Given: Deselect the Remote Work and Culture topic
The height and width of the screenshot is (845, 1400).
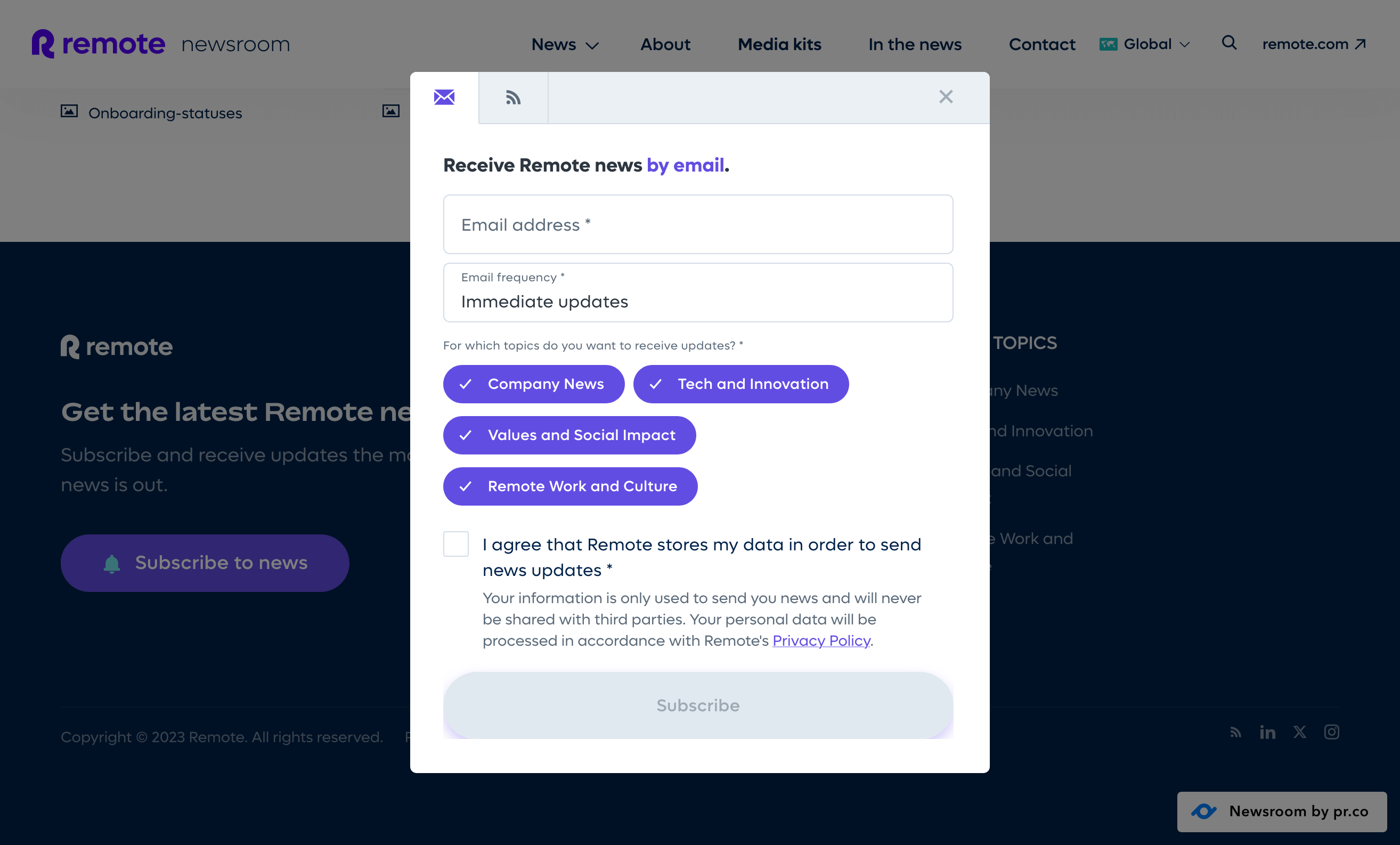Looking at the screenshot, I should pyautogui.click(x=570, y=486).
